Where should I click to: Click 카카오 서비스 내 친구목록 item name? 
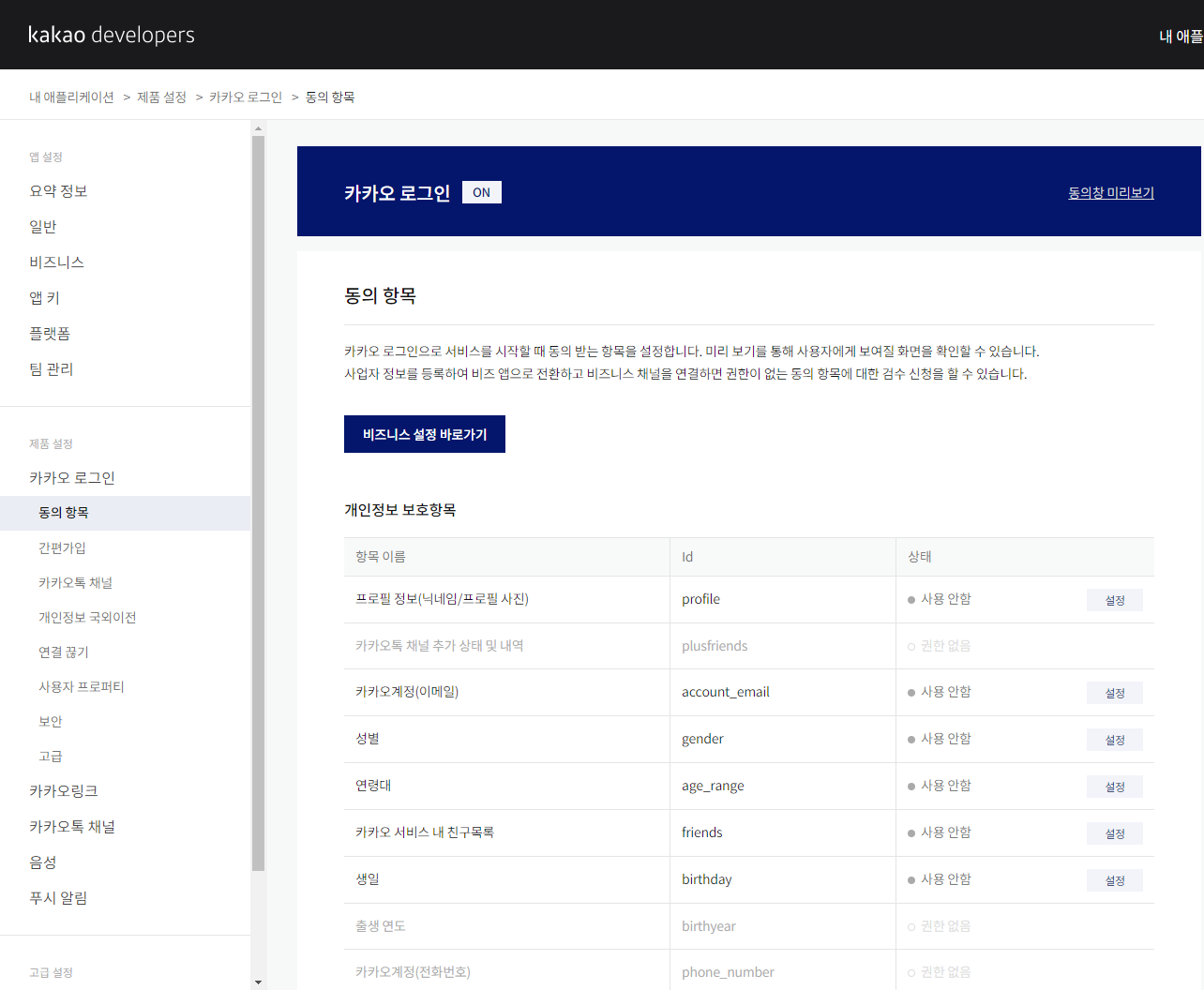click(x=425, y=832)
